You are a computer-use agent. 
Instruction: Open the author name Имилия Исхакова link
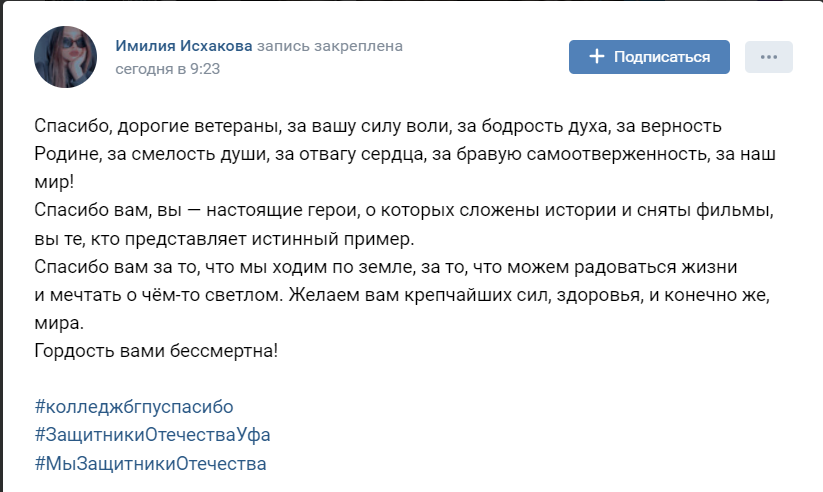point(184,46)
